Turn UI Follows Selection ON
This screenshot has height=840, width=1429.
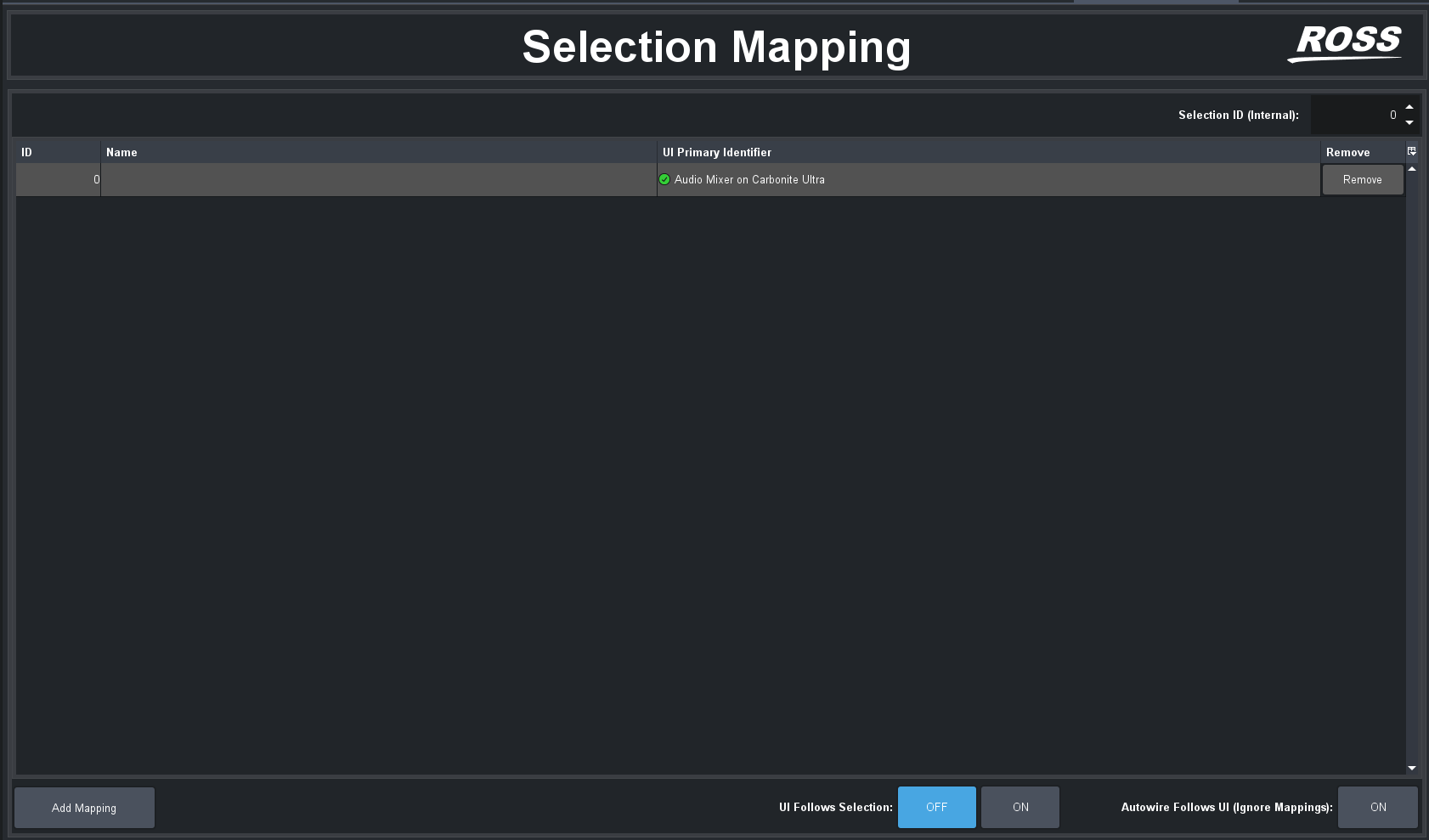tap(1020, 807)
